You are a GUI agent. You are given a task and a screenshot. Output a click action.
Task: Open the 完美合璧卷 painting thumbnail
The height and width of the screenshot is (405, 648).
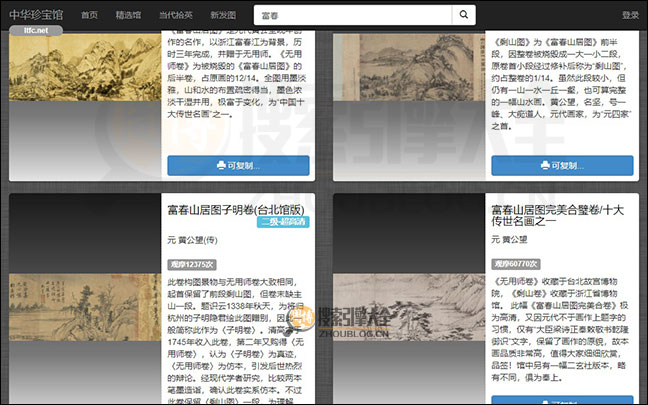coord(409,307)
